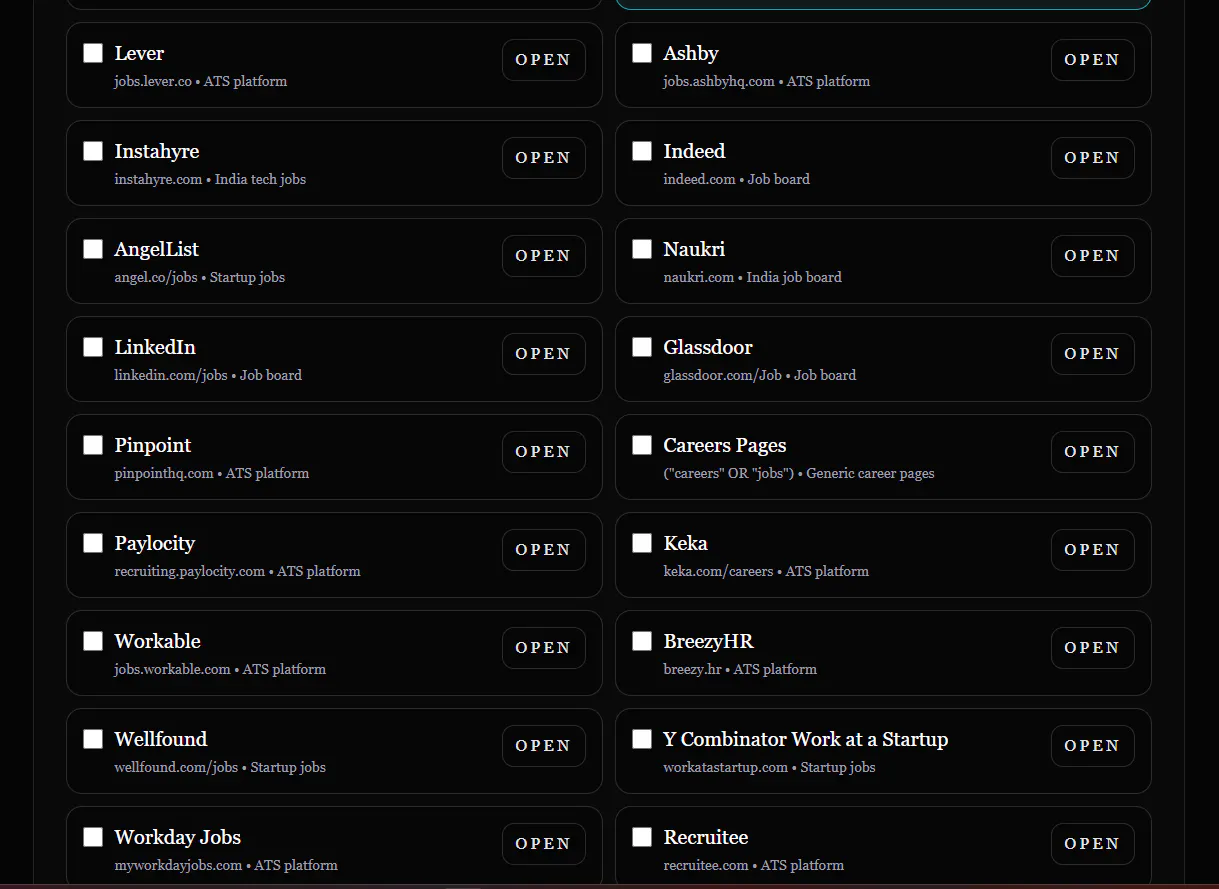Tick the Recruitee checkbox
The width and height of the screenshot is (1219, 889).
pos(642,837)
